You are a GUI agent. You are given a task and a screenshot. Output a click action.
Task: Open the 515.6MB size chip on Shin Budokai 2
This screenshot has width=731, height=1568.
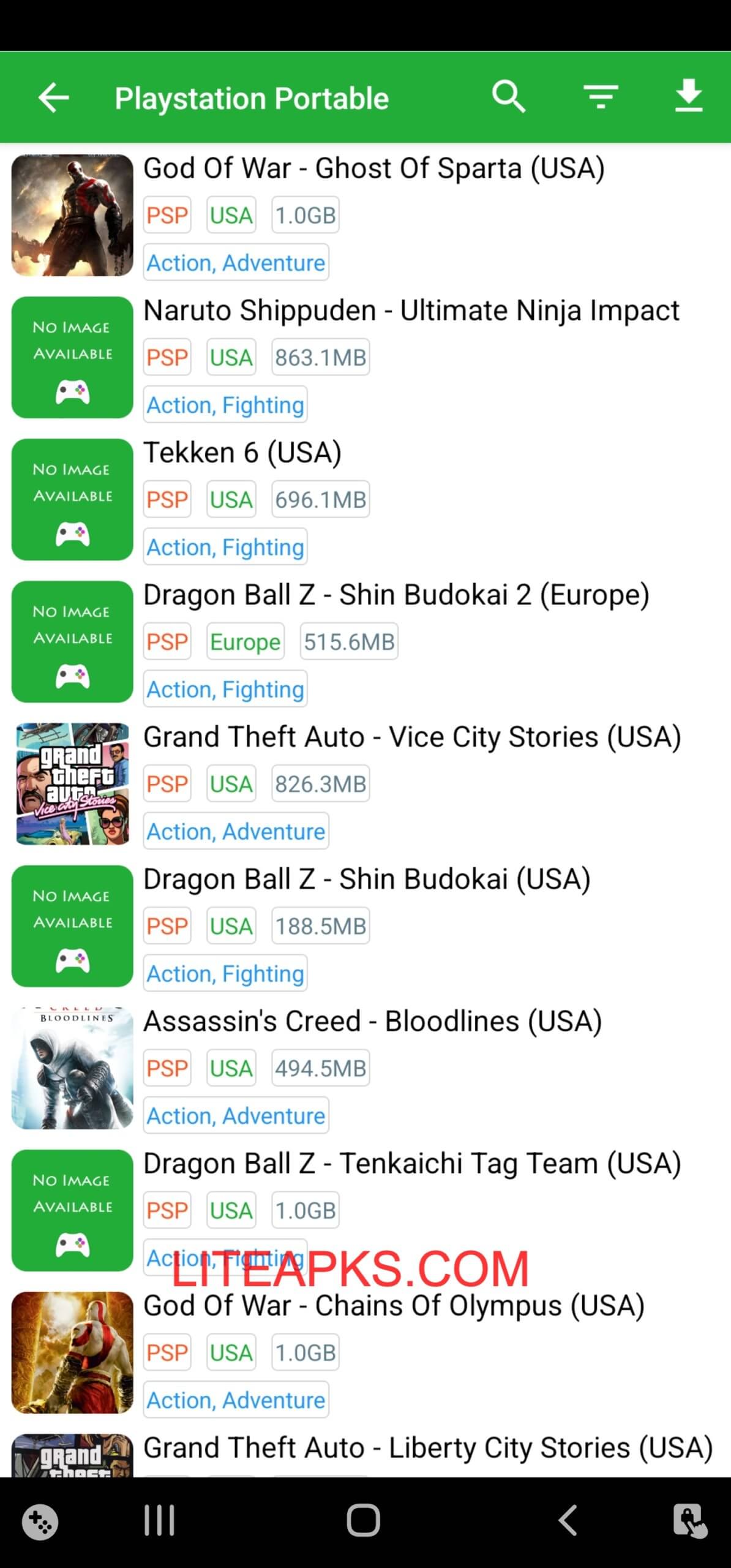pyautogui.click(x=348, y=640)
